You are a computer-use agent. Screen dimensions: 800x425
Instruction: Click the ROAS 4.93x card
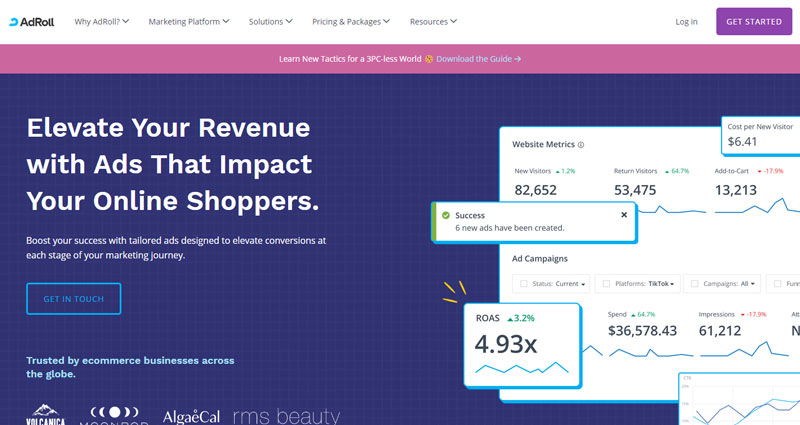pos(522,345)
